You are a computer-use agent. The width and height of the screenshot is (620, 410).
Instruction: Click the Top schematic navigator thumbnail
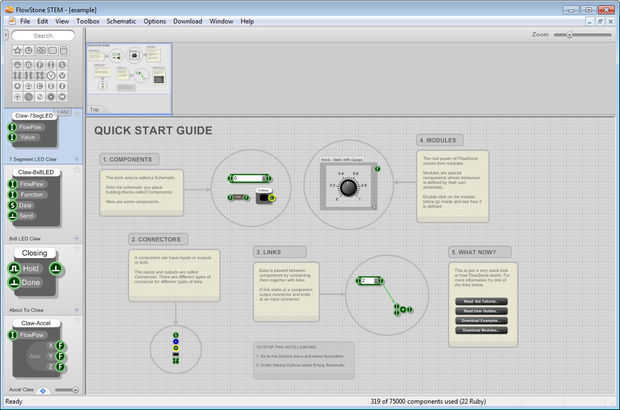[129, 79]
